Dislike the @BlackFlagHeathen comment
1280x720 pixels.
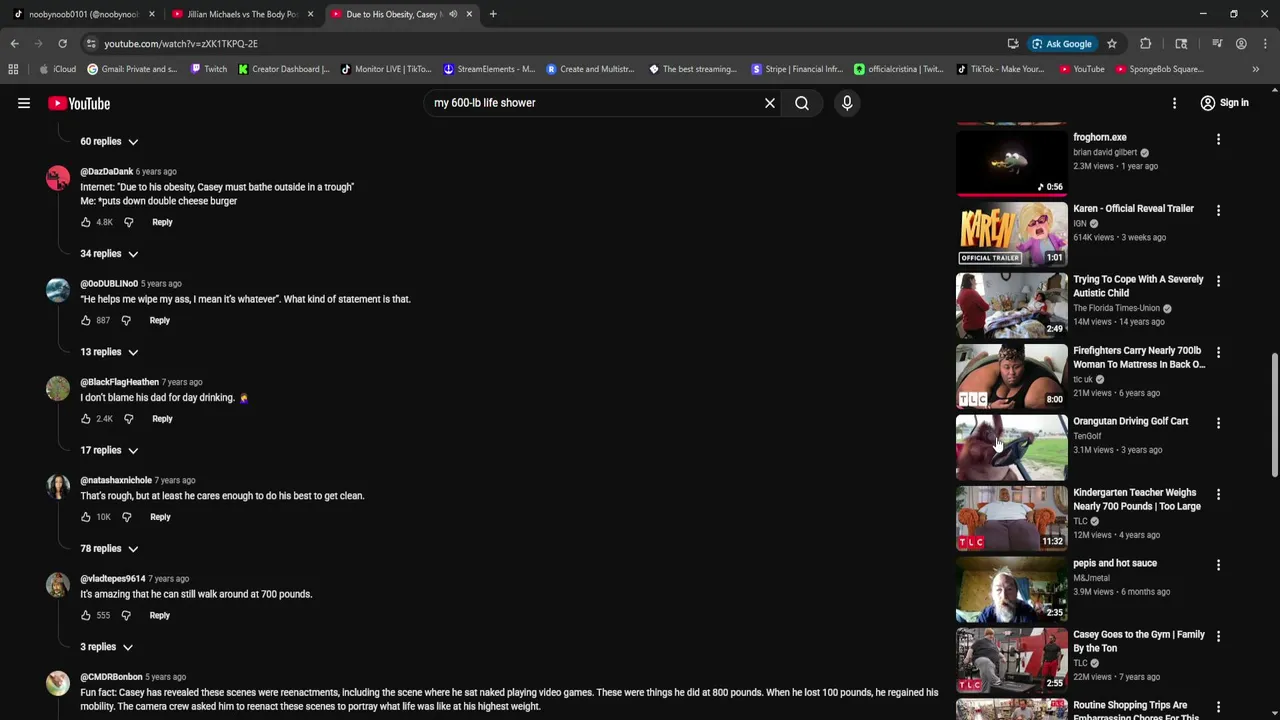[128, 419]
